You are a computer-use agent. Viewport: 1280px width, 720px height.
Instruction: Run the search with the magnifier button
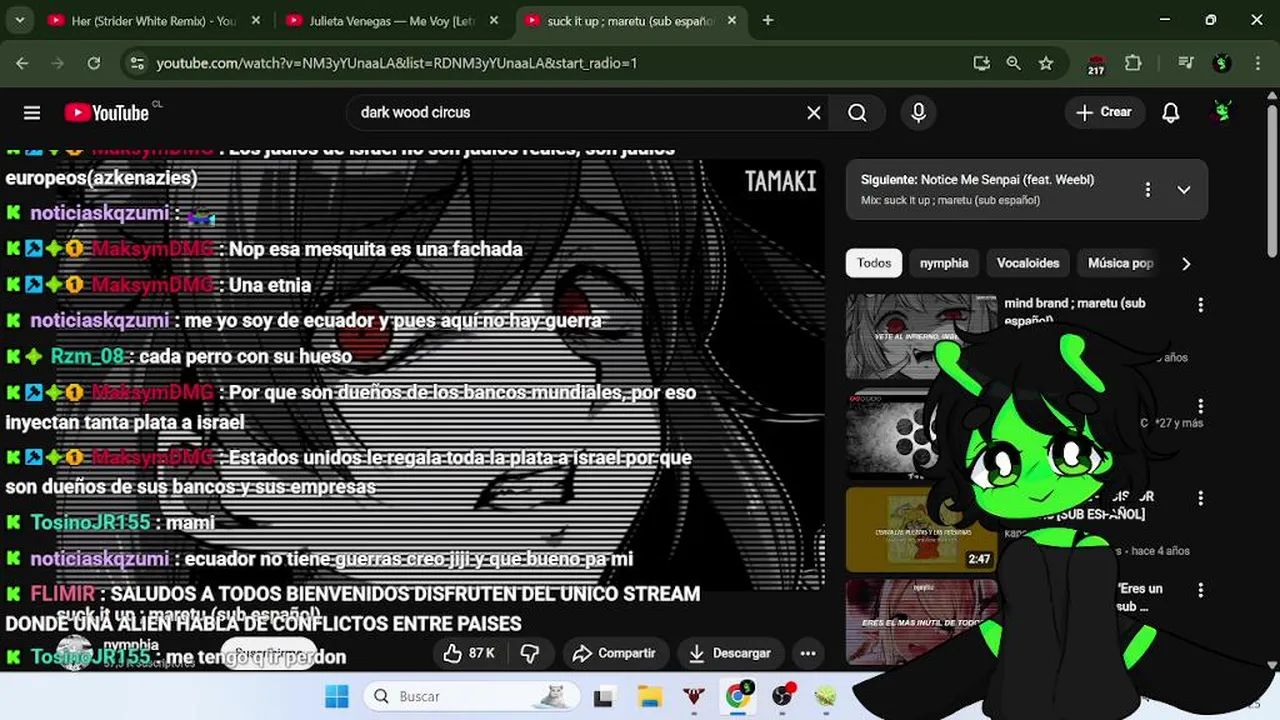click(857, 113)
